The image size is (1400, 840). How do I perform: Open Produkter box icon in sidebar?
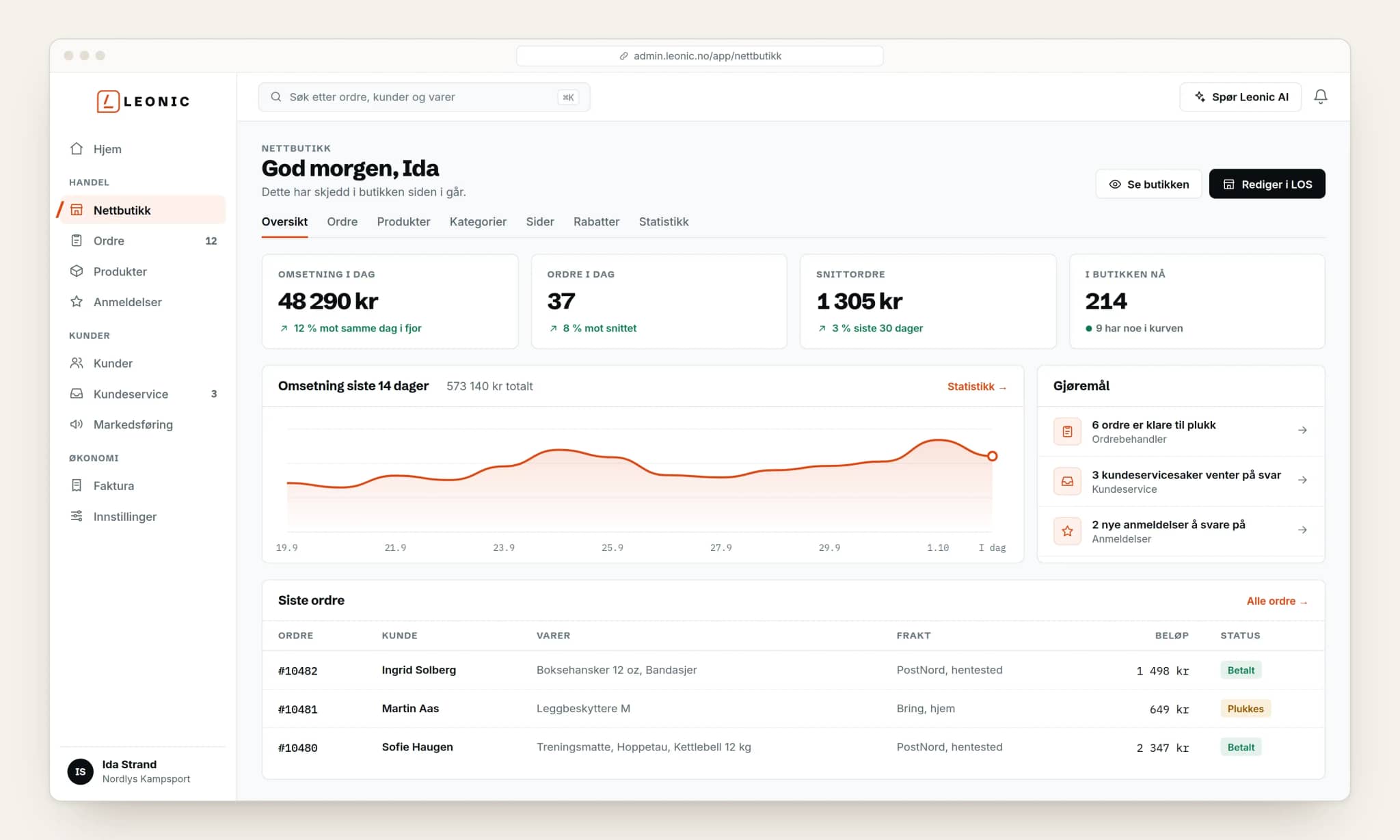point(77,271)
